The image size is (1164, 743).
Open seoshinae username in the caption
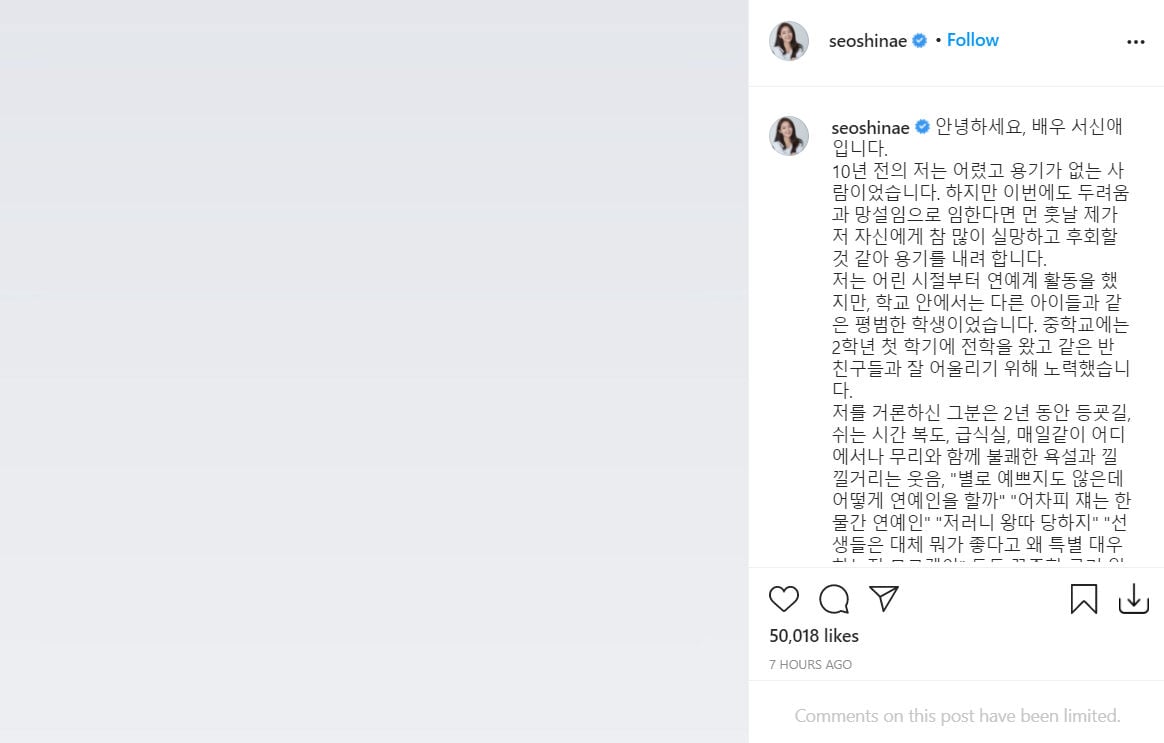click(870, 128)
